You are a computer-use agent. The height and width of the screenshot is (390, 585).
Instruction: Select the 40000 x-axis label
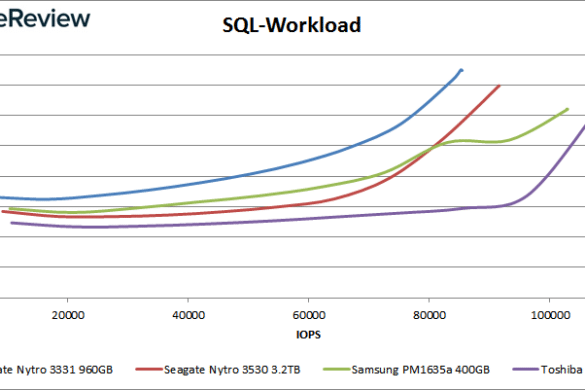coord(188,315)
